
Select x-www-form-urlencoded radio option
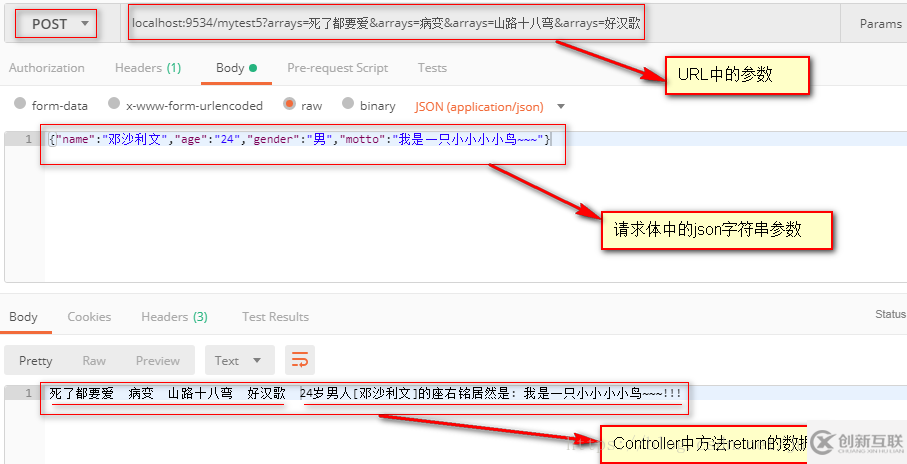[x=115, y=104]
